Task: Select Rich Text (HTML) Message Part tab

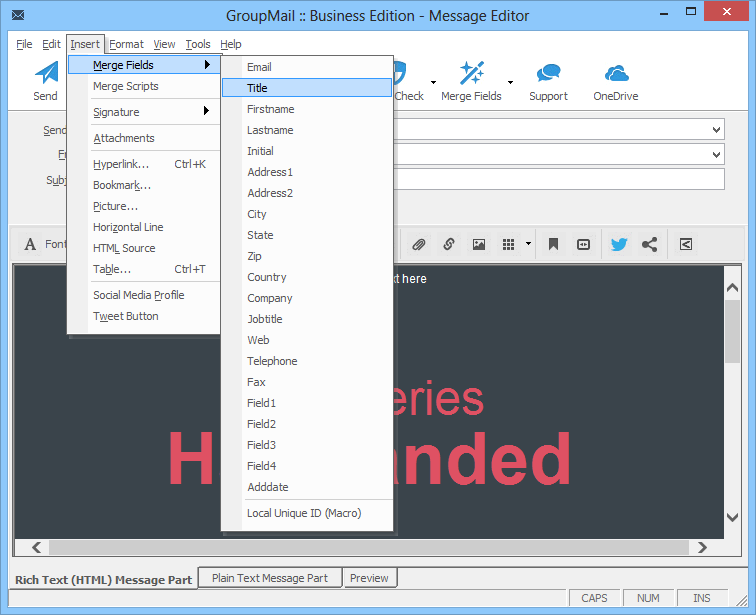Action: click(103, 579)
